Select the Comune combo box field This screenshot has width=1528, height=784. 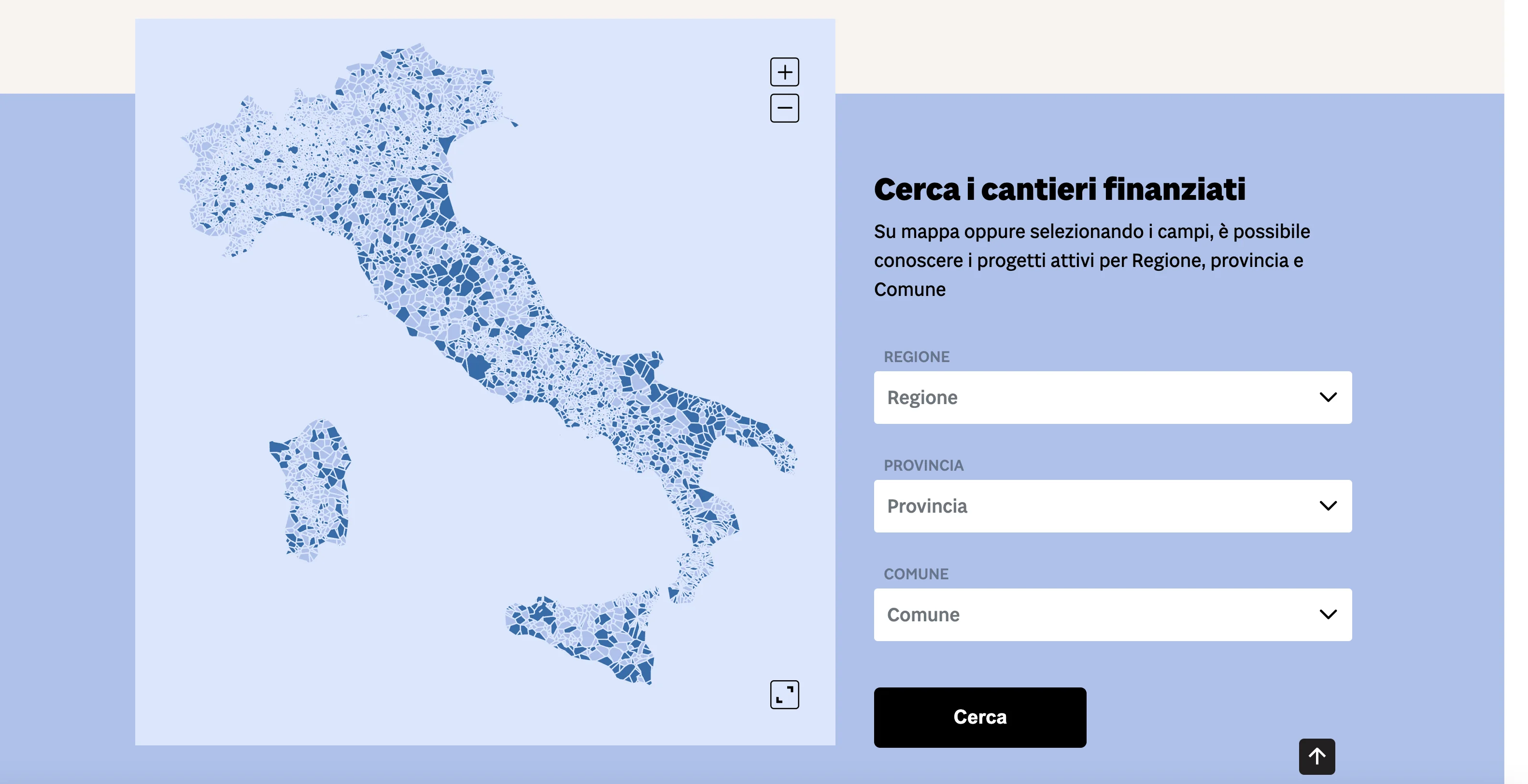(x=1112, y=615)
